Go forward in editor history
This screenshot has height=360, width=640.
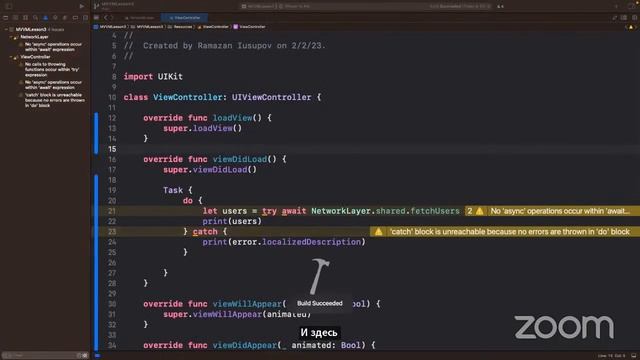(111, 18)
